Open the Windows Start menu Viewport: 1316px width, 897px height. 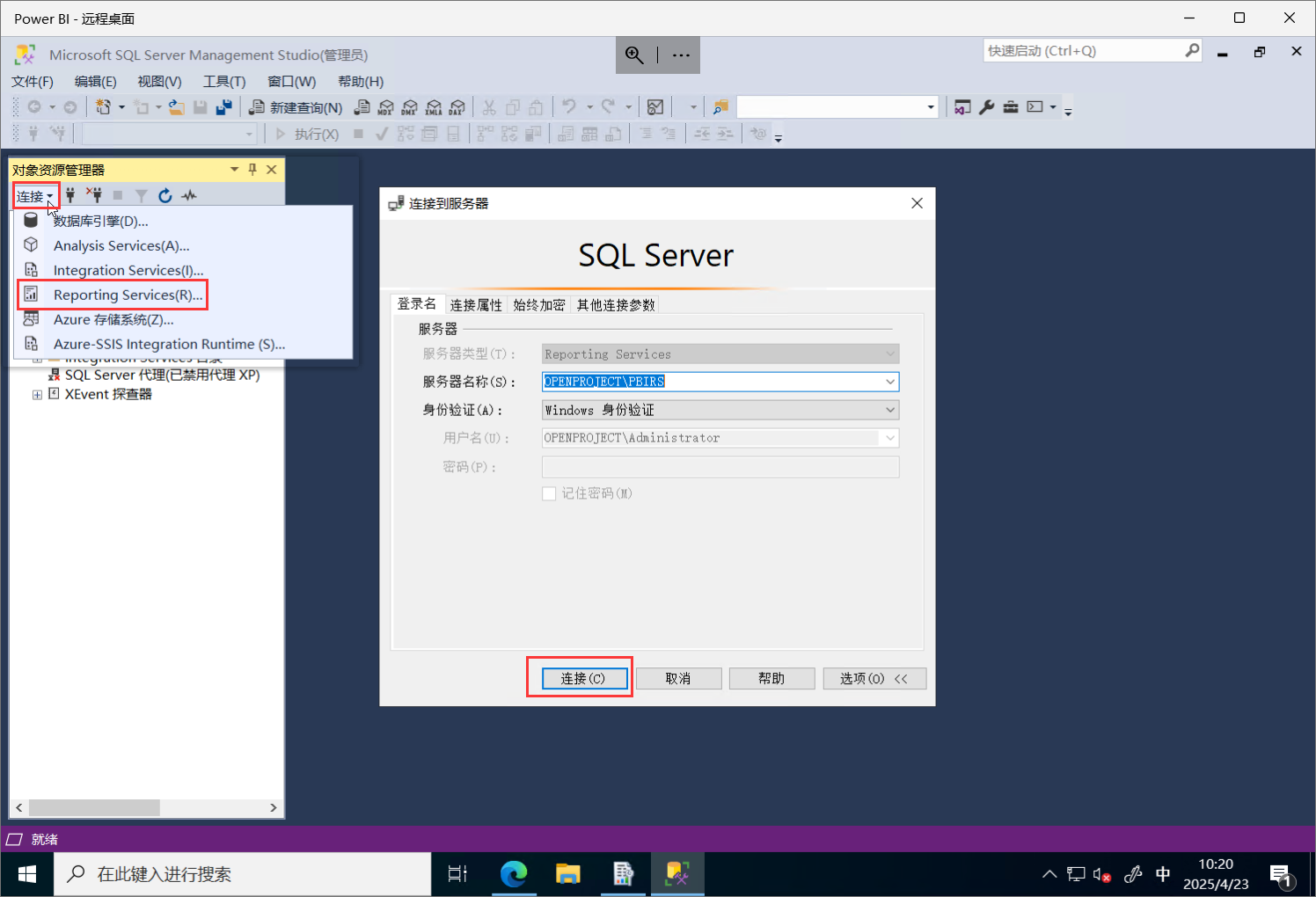click(27, 874)
